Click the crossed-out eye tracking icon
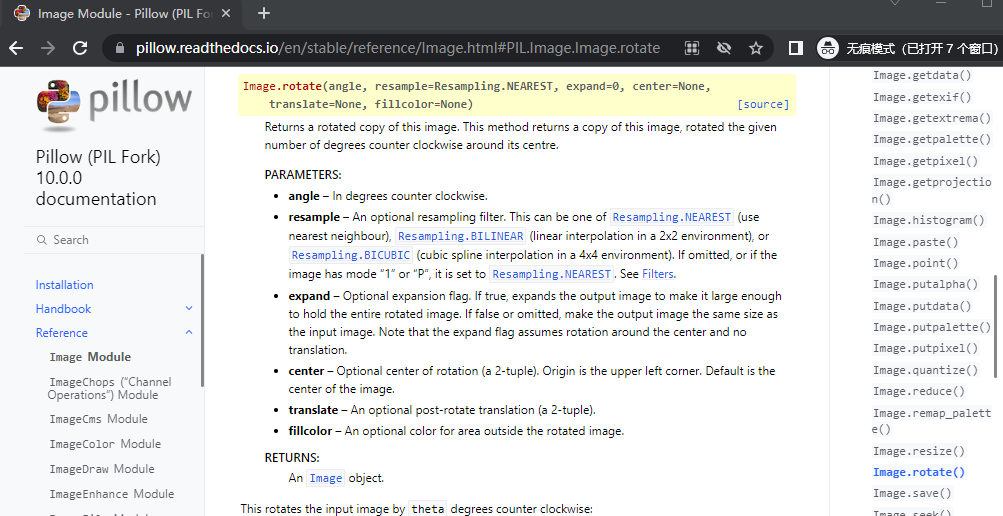Image resolution: width=1003 pixels, height=516 pixels. 724,48
